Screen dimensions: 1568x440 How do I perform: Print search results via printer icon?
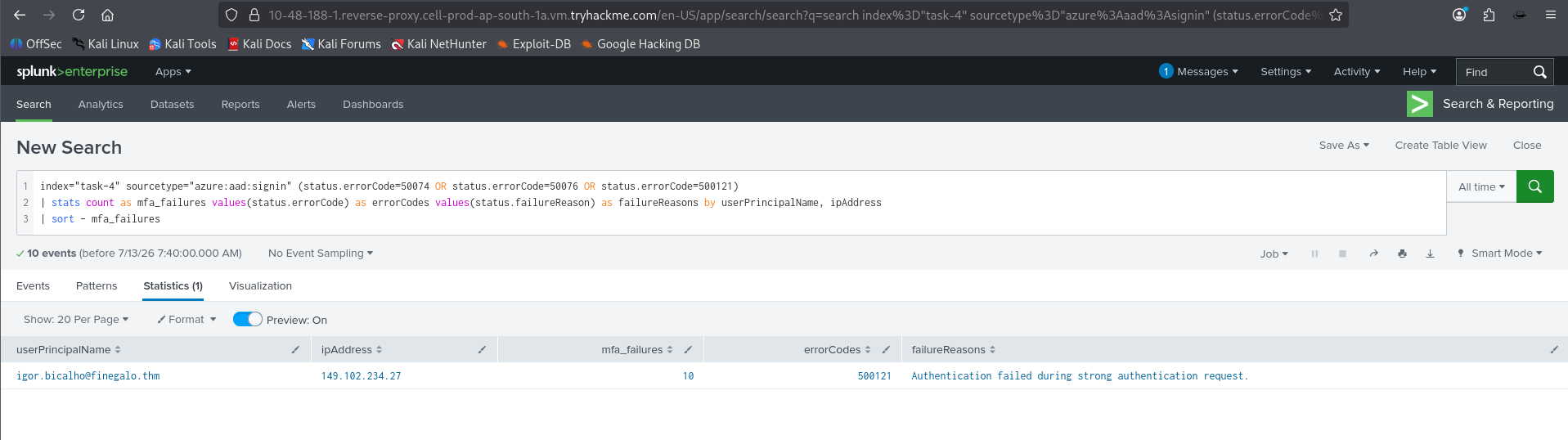(1402, 254)
